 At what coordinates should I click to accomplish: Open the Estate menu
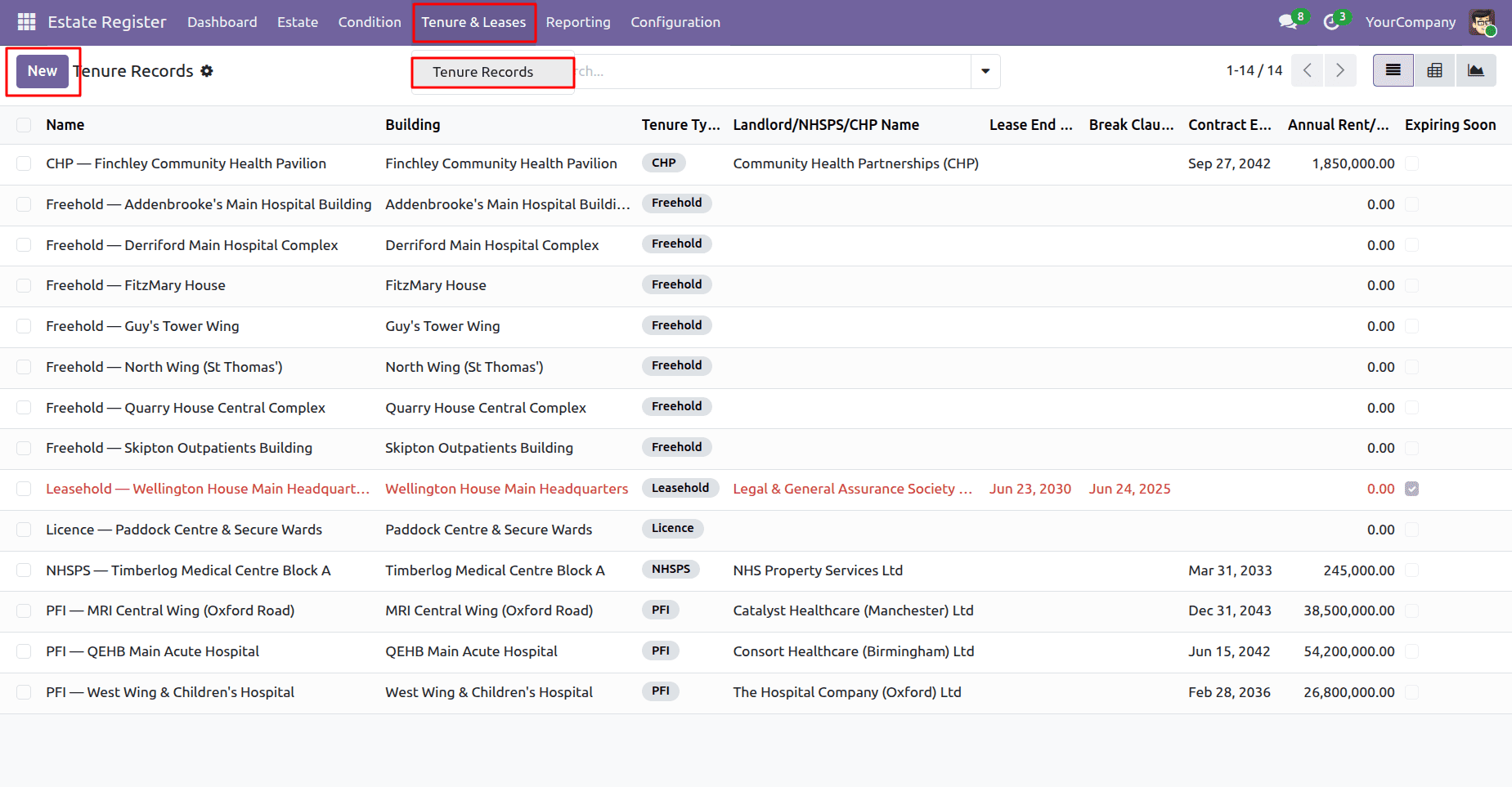point(298,22)
